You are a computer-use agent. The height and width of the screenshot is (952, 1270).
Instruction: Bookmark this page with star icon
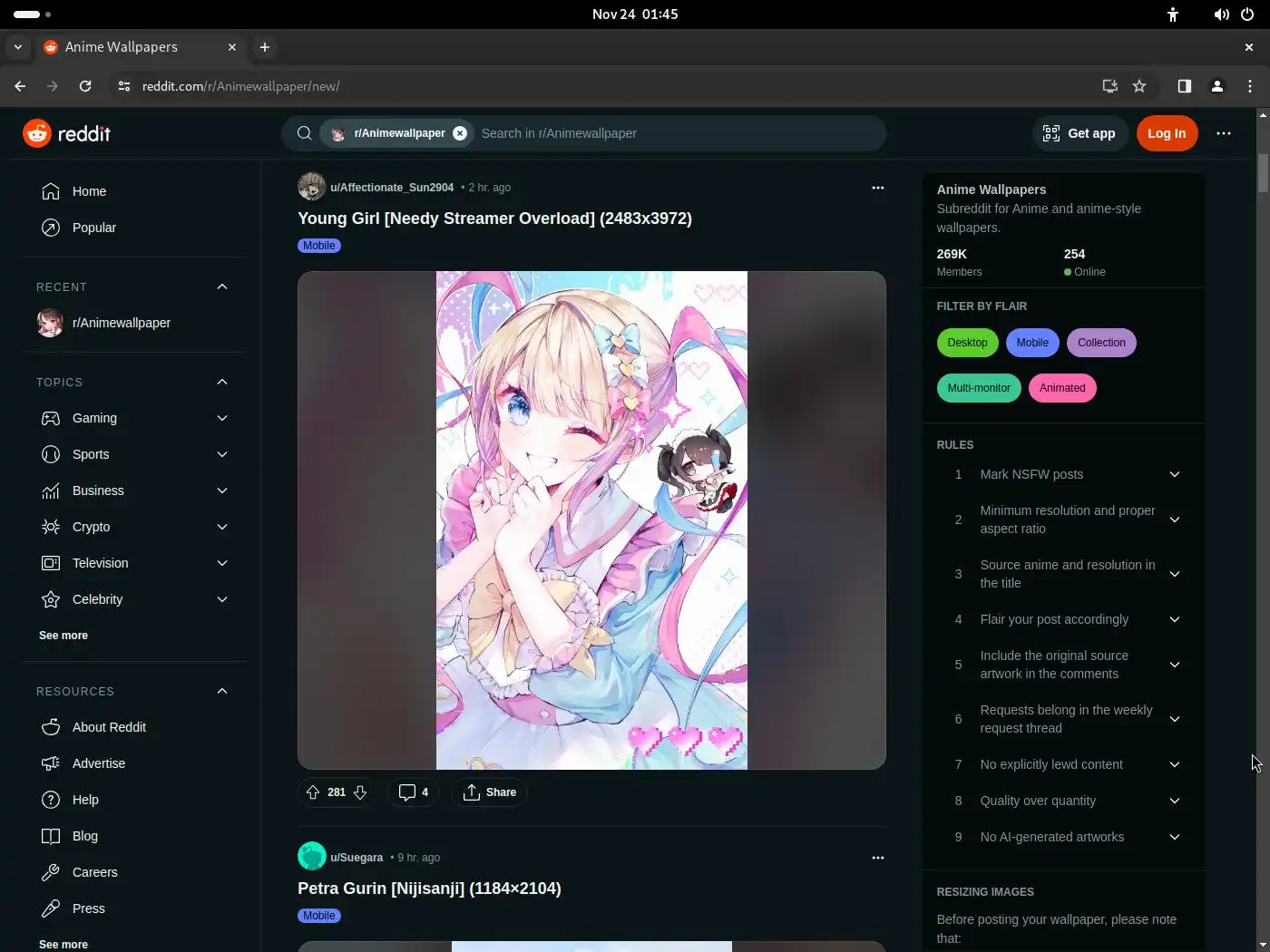click(x=1139, y=86)
